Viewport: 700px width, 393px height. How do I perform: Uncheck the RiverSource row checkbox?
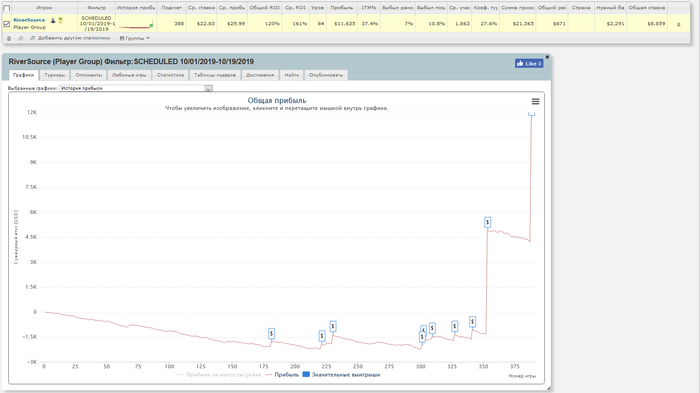click(7, 24)
